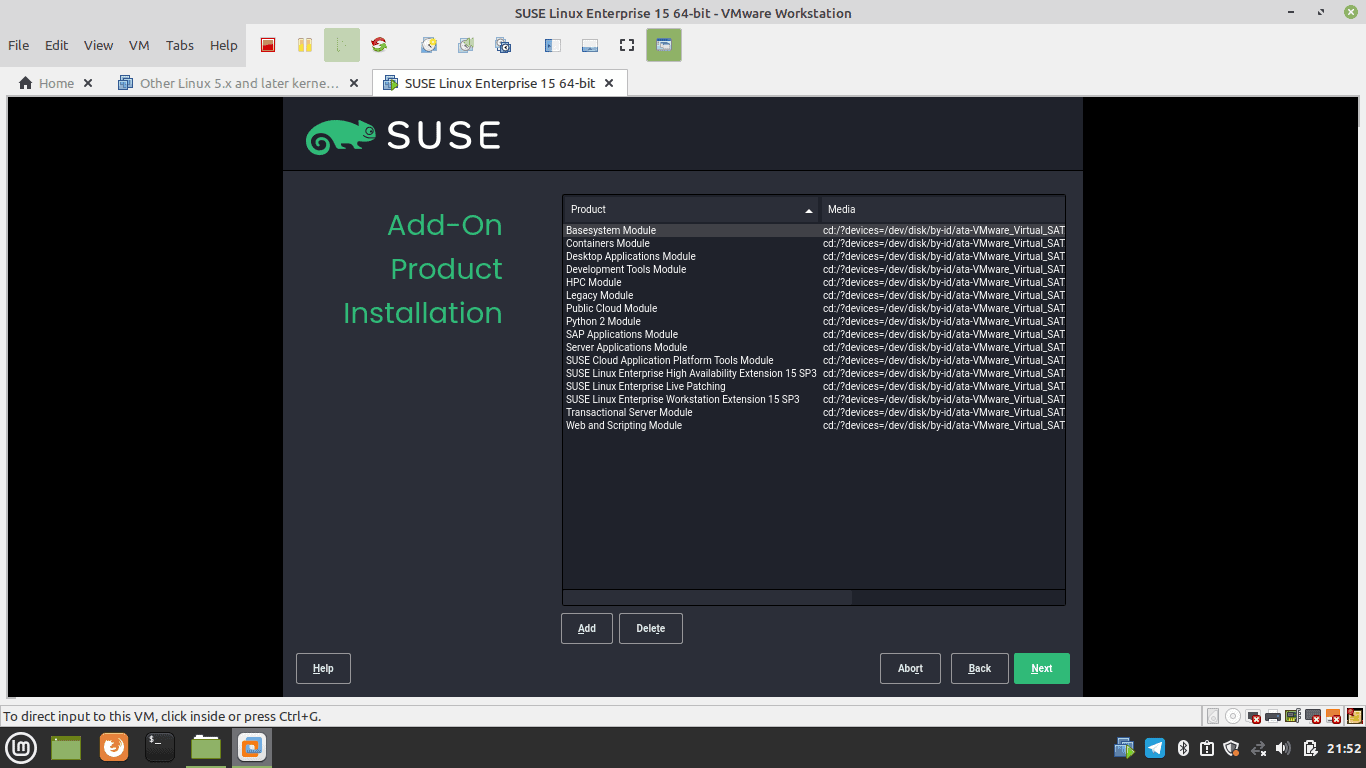Select the HPC Module row
The image size is (1366, 768).
click(814, 282)
